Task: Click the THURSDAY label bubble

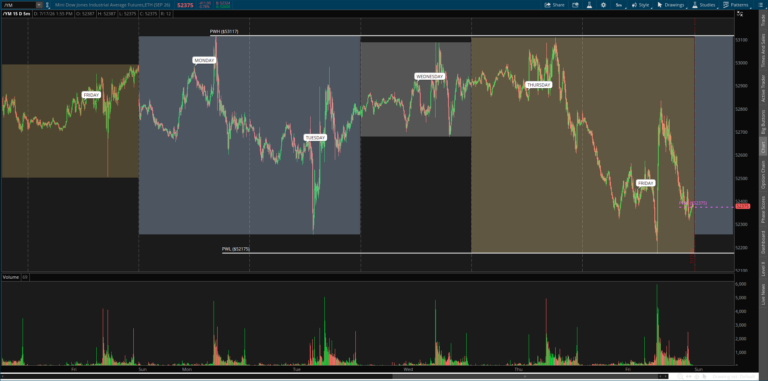Action: (x=538, y=85)
